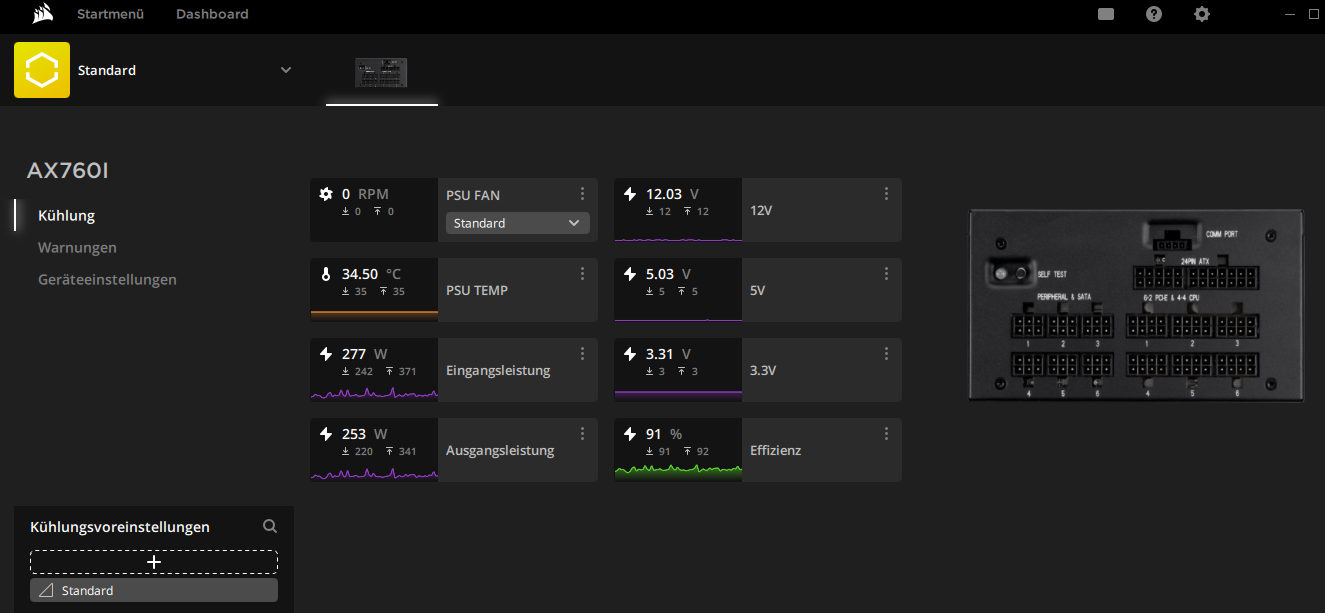The image size is (1325, 613).
Task: Open 12V card options menu
Action: 886,193
